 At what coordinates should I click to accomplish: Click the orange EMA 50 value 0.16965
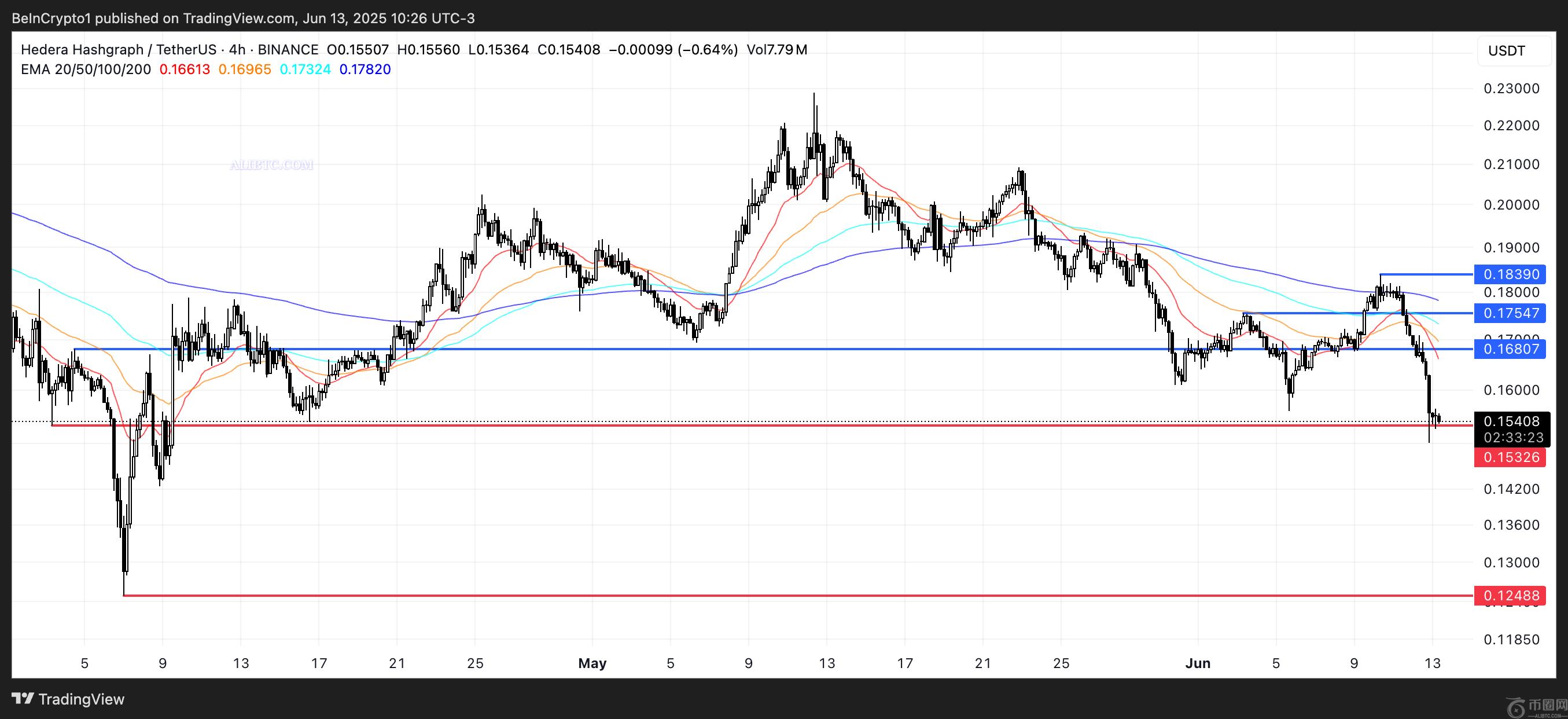tap(245, 69)
